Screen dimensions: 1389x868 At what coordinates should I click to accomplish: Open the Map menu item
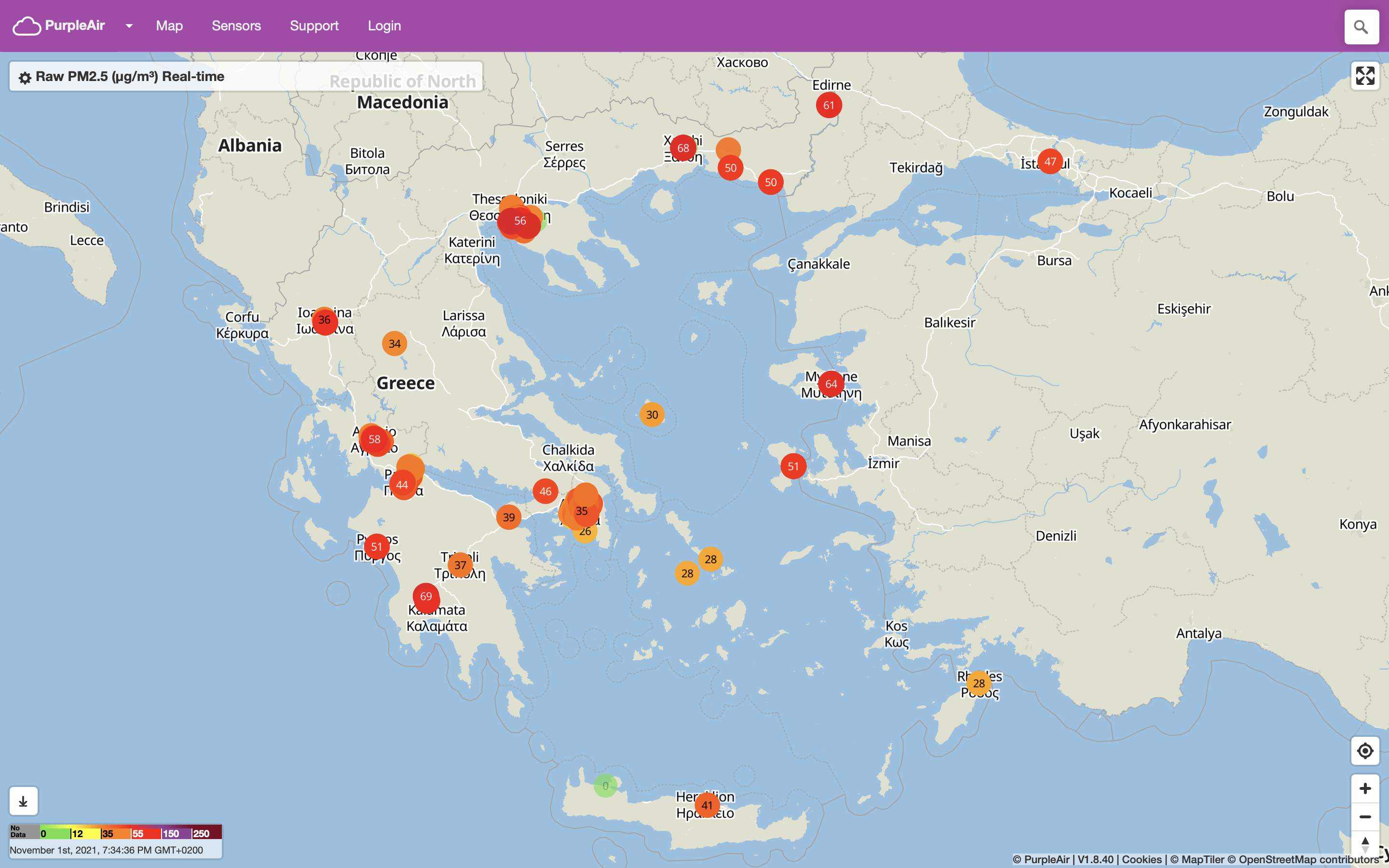(x=169, y=26)
